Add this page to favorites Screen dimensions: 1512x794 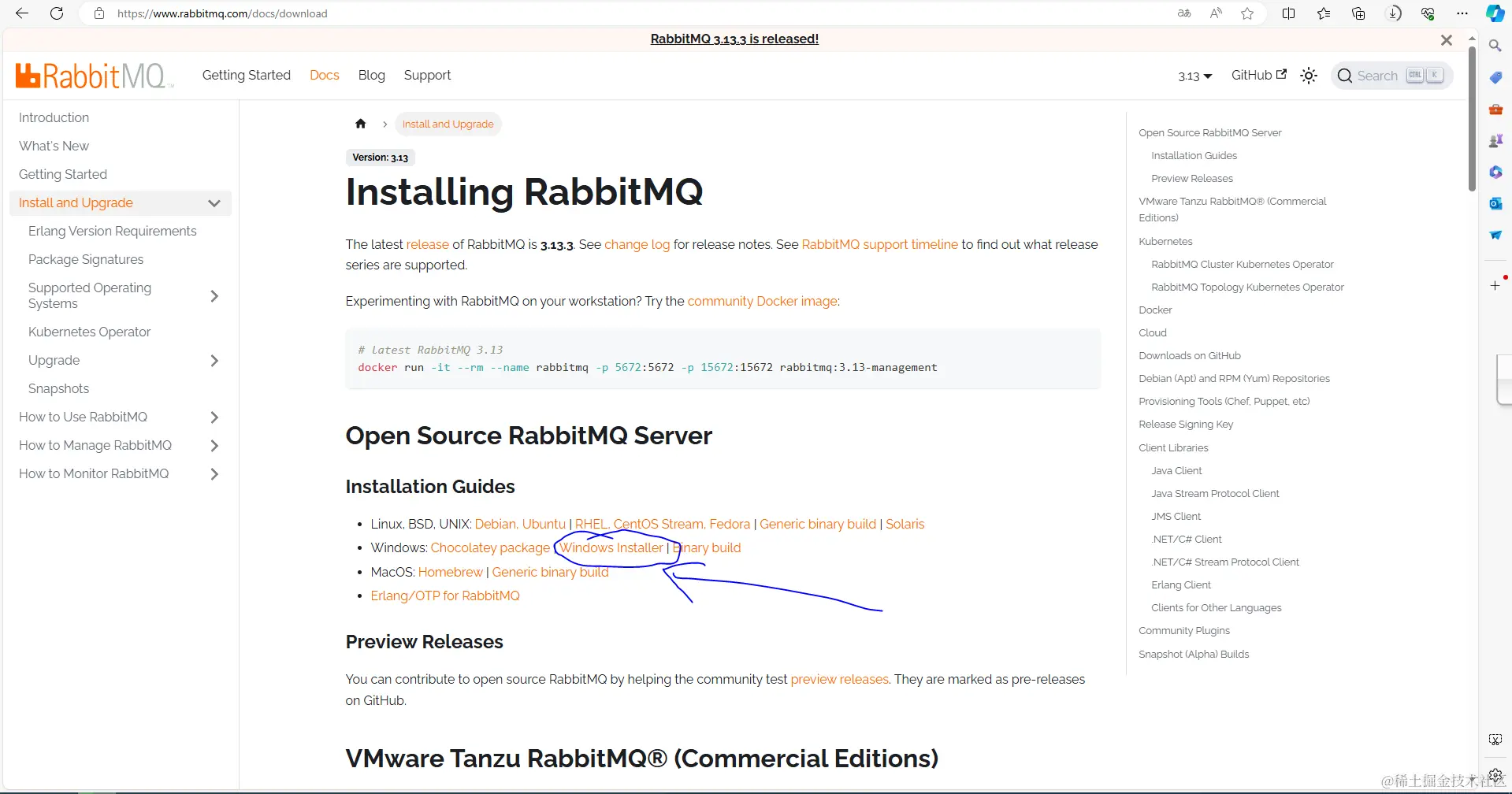coord(1247,13)
